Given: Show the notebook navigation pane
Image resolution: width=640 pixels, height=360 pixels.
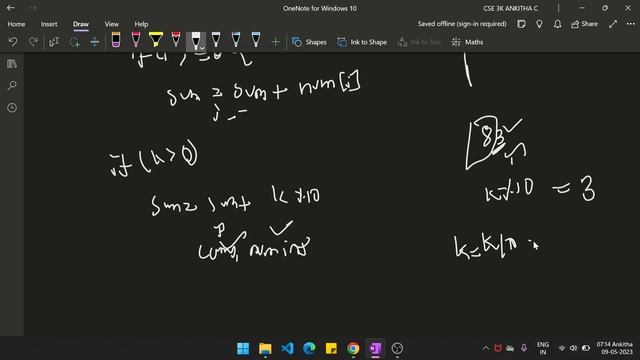Looking at the screenshot, I should point(12,64).
